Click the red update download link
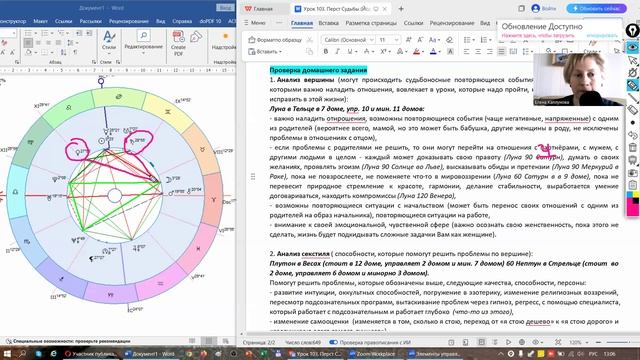 click(538, 36)
